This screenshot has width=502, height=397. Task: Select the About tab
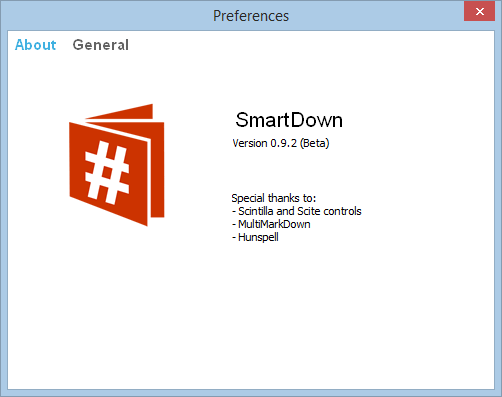[36, 45]
